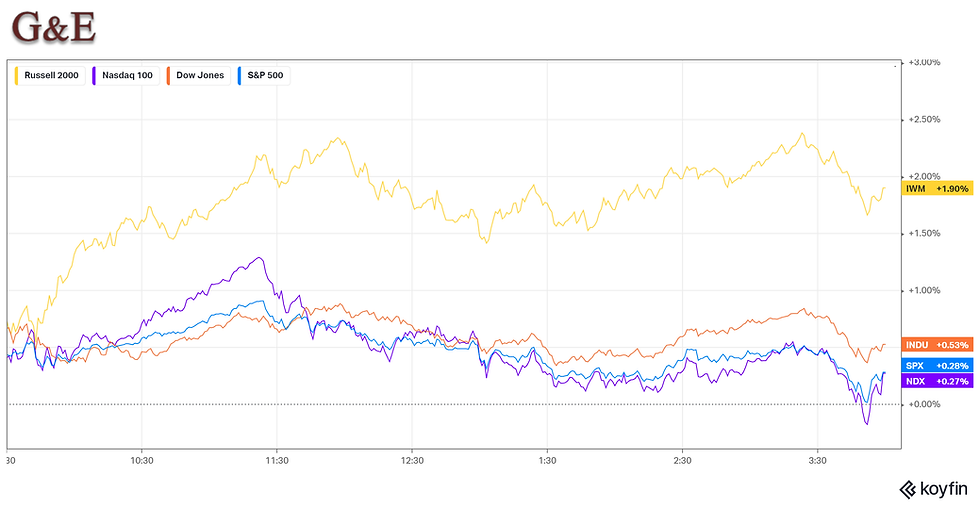Click the 12:30 time axis label

pyautogui.click(x=412, y=461)
